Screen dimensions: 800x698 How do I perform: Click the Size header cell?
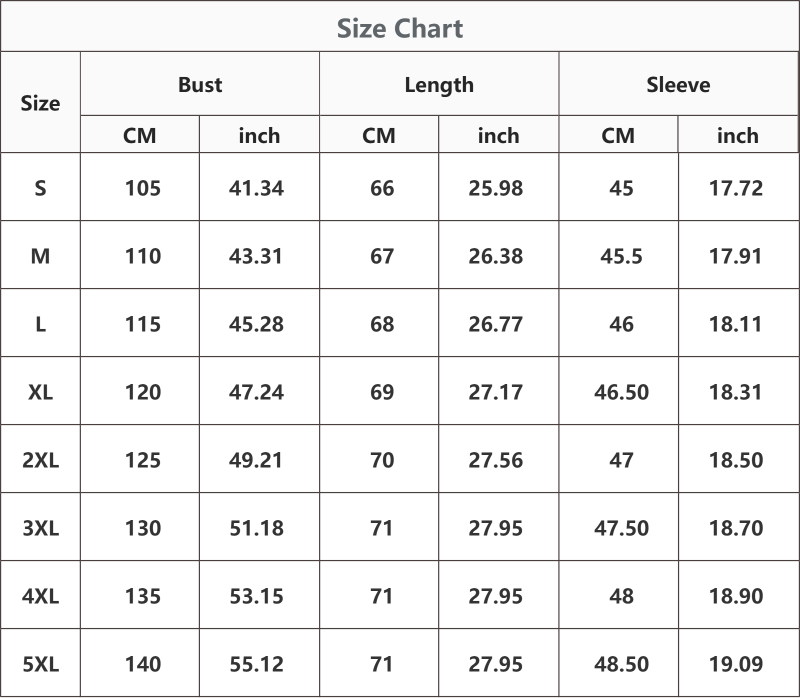click(40, 103)
